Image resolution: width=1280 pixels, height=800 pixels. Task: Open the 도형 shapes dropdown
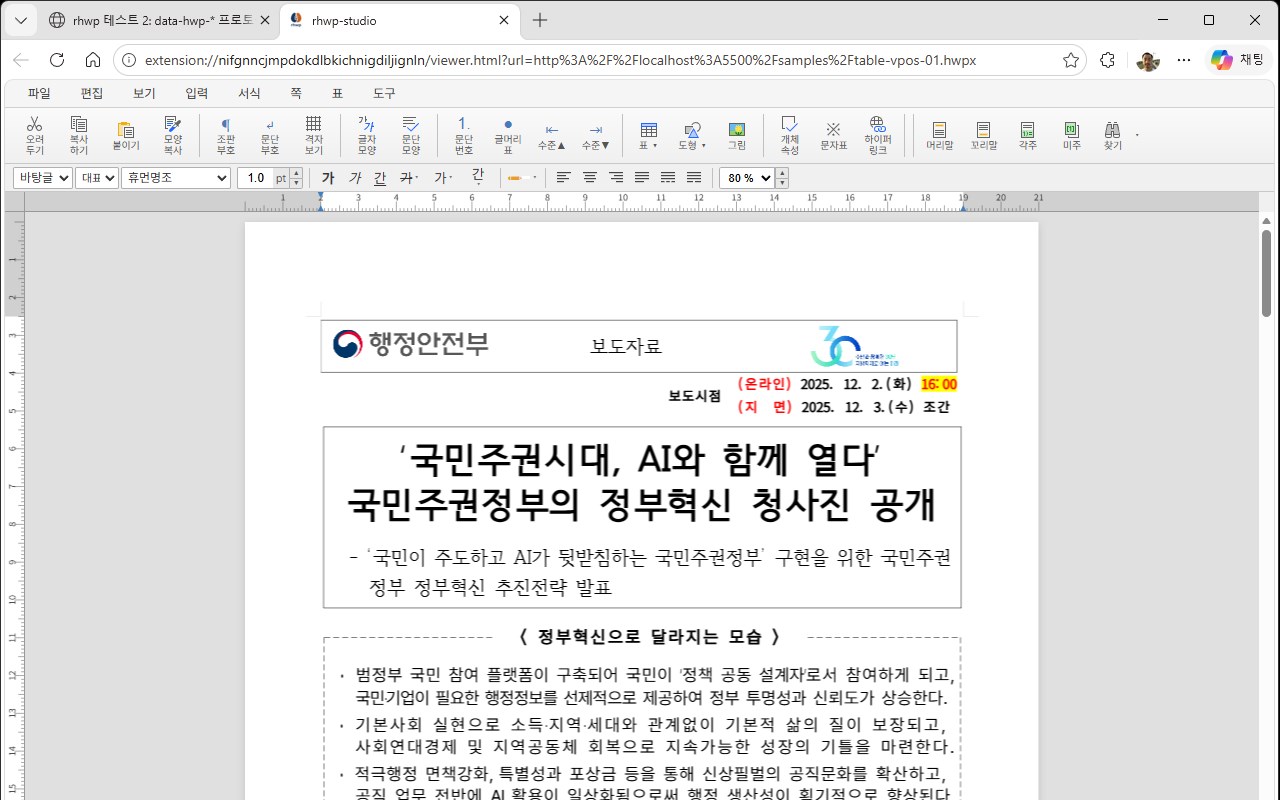pos(693,135)
